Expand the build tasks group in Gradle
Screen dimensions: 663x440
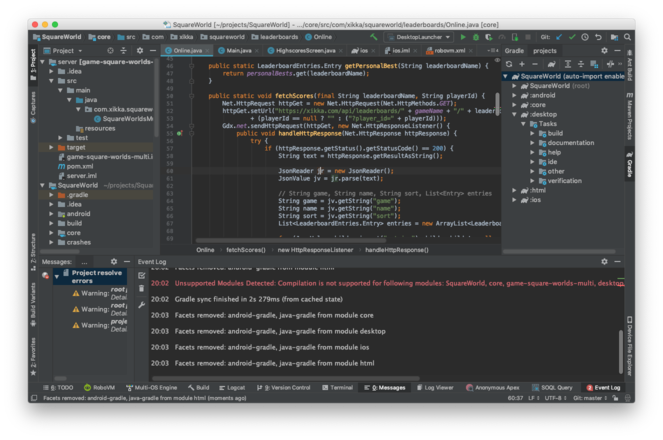click(x=532, y=134)
